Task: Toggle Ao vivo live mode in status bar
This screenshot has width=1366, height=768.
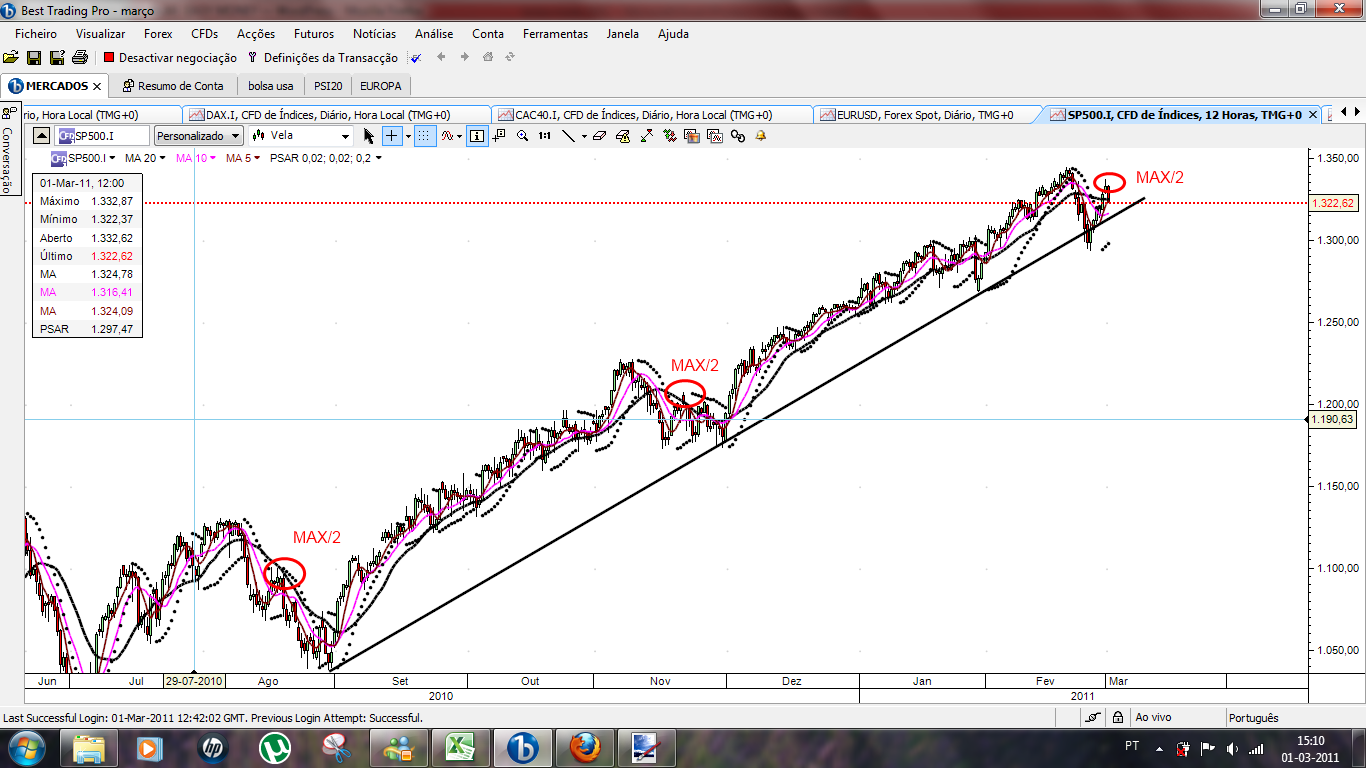Action: pyautogui.click(x=1152, y=717)
